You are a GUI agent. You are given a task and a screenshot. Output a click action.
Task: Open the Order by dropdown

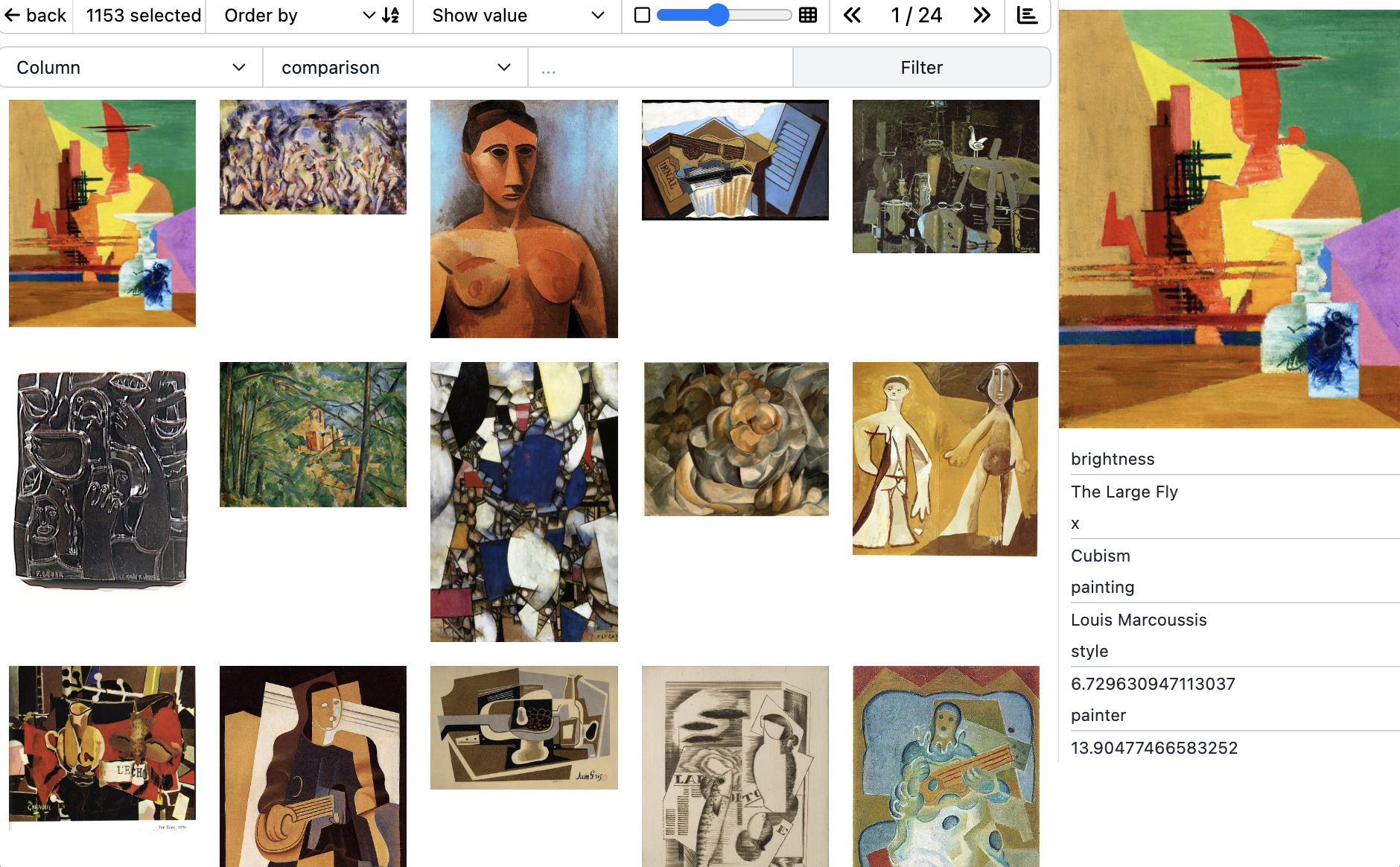pyautogui.click(x=299, y=16)
